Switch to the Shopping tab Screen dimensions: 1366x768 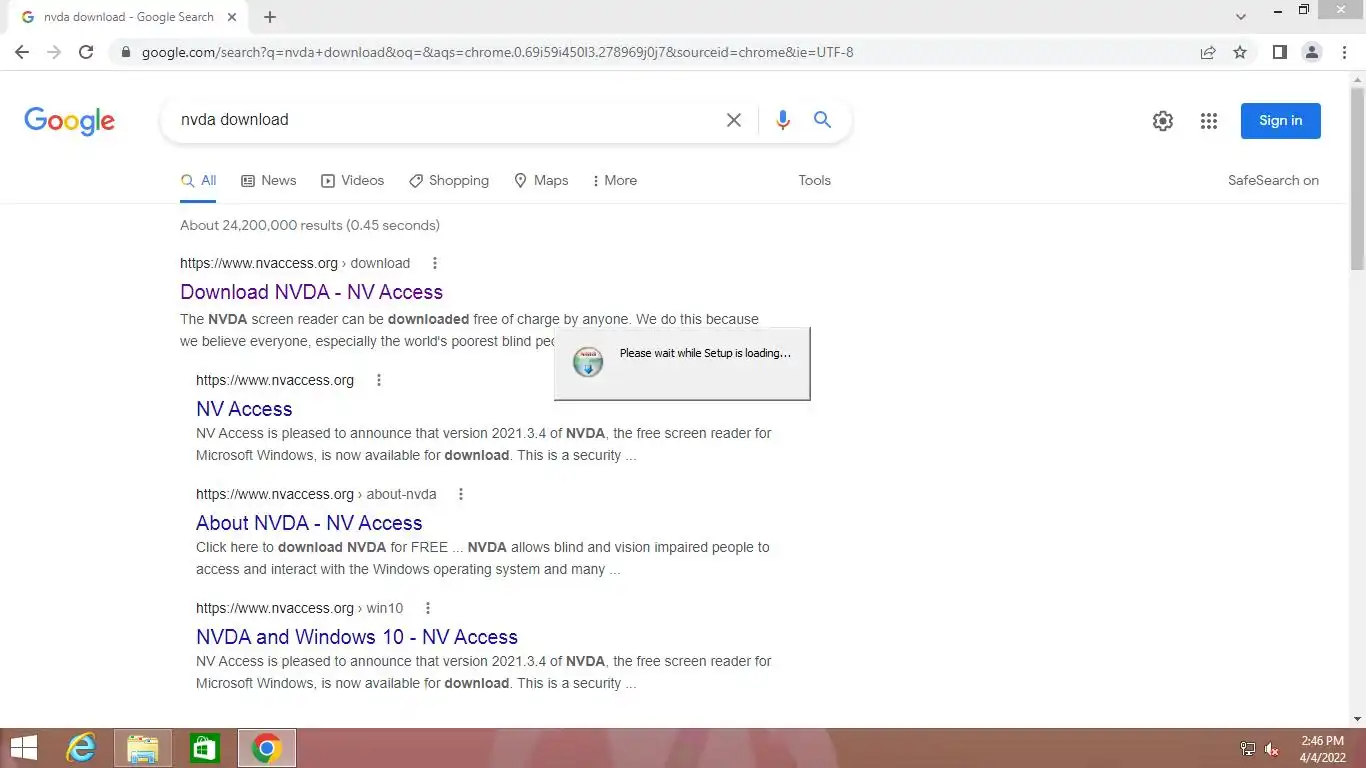point(449,181)
